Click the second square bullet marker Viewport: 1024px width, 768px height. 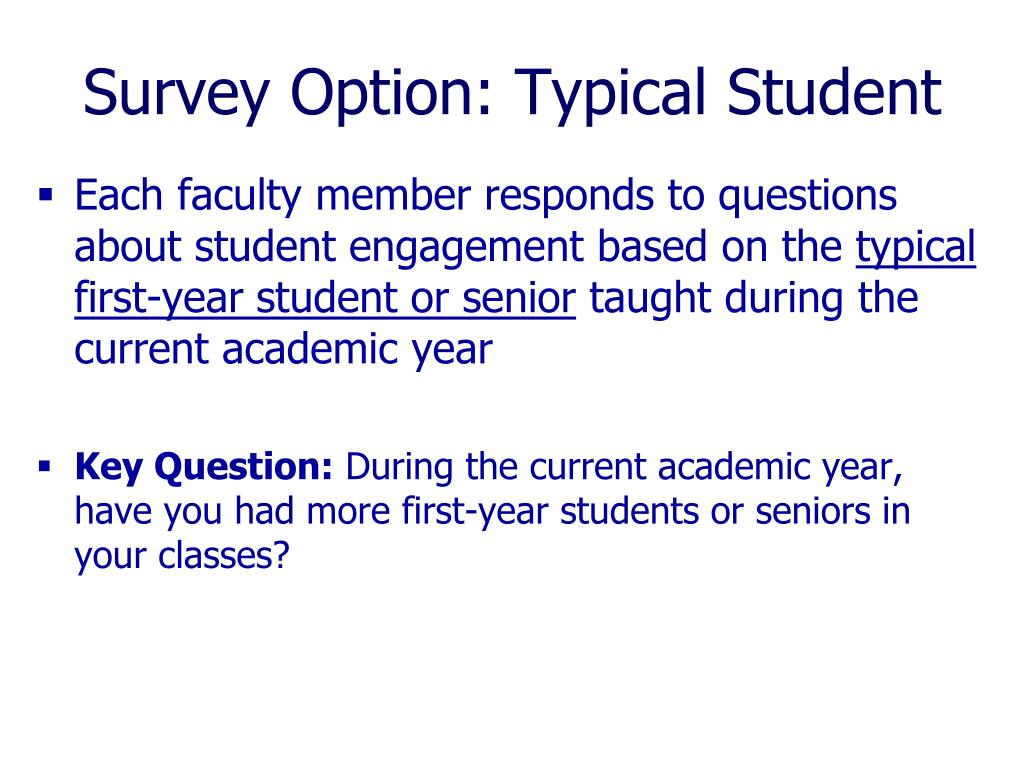click(x=45, y=466)
